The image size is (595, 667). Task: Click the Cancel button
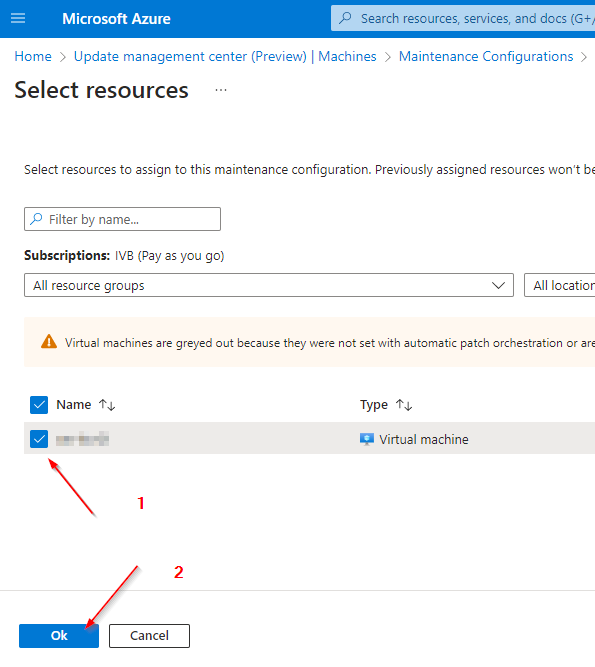(149, 636)
